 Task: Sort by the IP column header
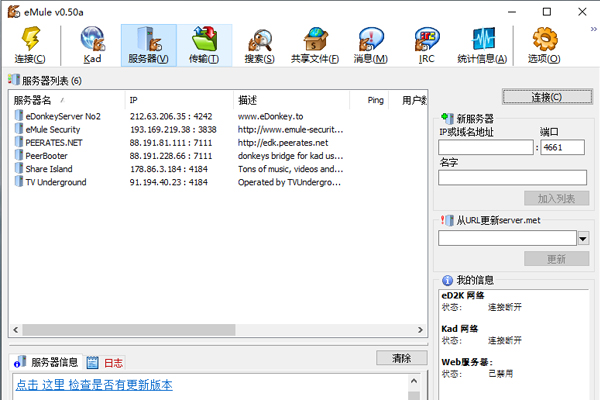pos(179,100)
